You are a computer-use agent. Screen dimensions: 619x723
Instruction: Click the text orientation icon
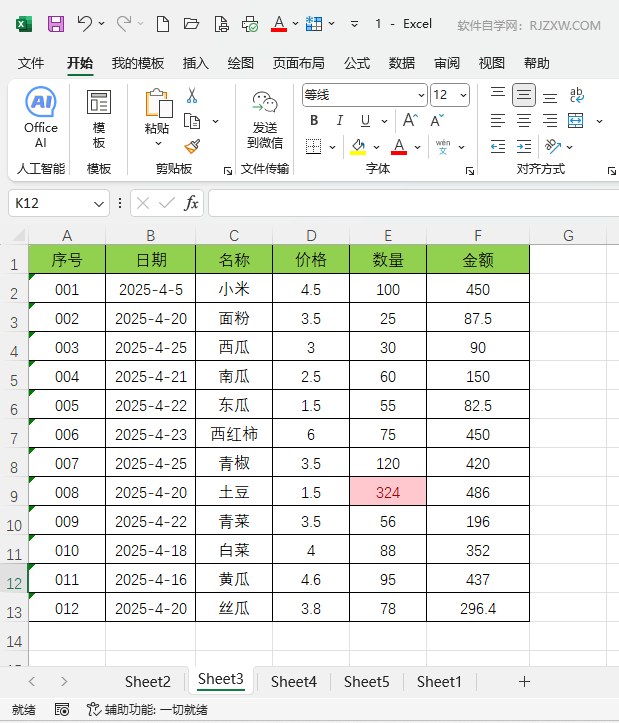(553, 147)
